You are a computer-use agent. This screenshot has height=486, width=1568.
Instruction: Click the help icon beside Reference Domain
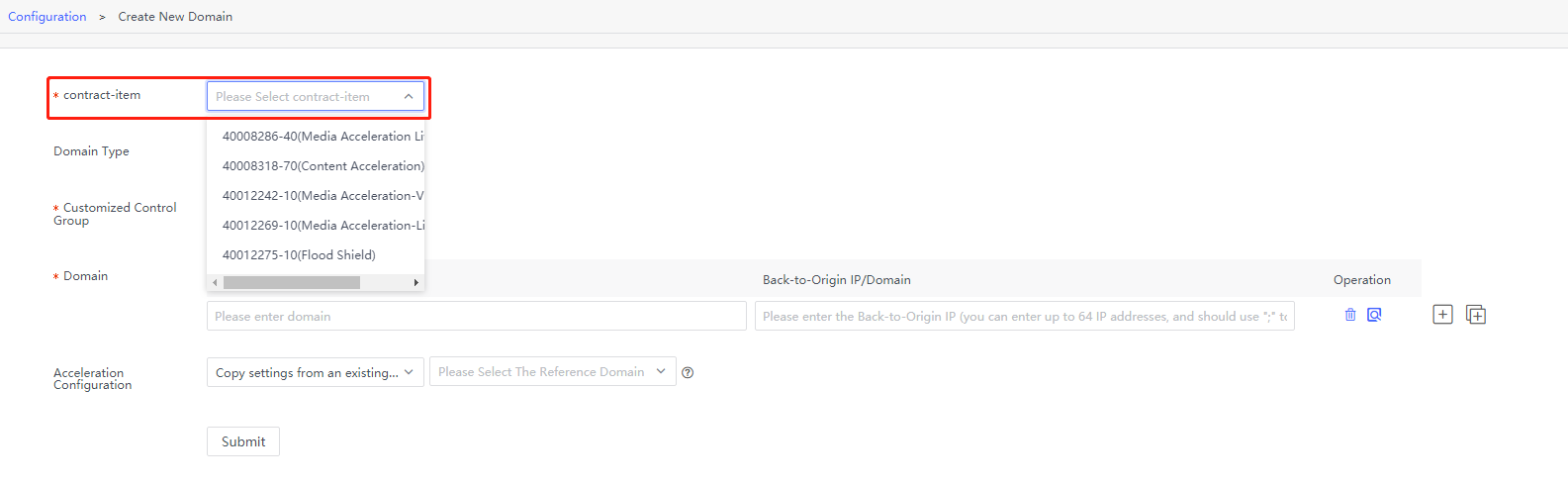(x=688, y=373)
